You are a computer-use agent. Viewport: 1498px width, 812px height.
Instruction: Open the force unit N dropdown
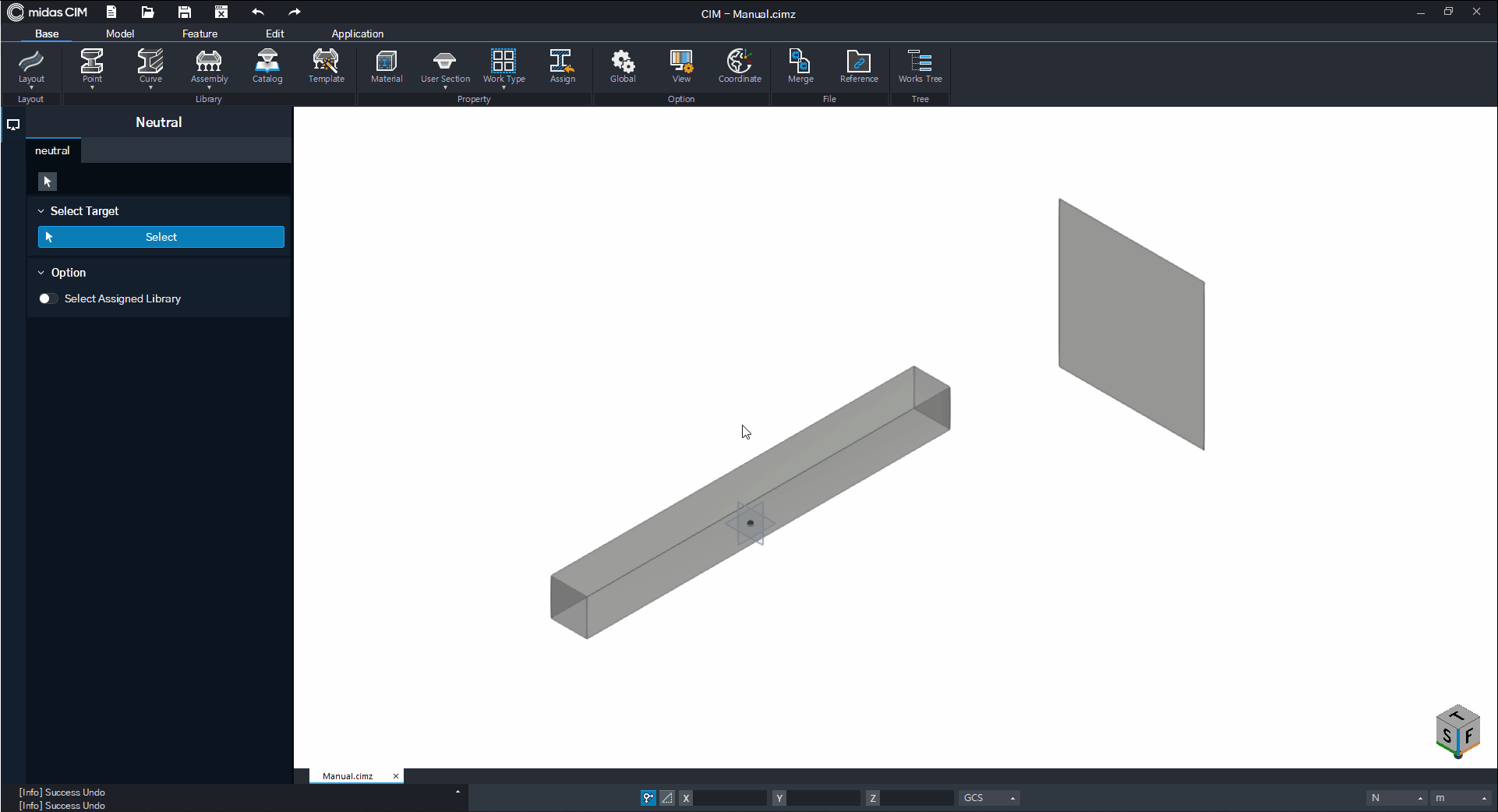click(x=1397, y=797)
